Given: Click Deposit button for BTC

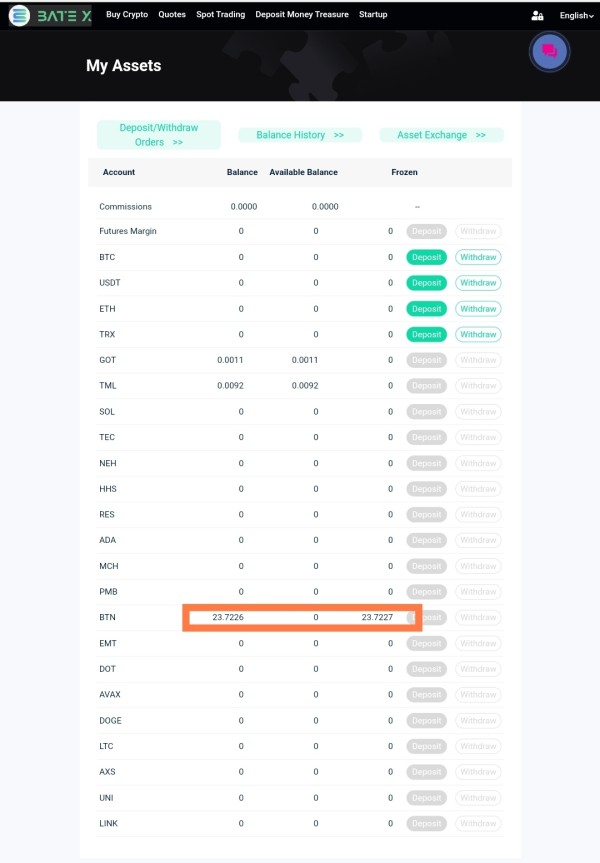Looking at the screenshot, I should (x=427, y=257).
